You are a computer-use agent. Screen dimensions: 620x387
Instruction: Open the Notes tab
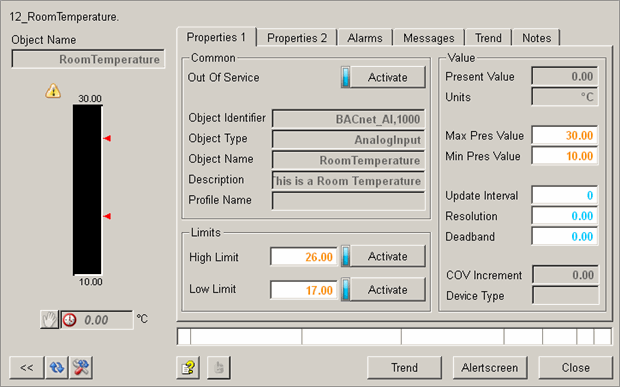(537, 38)
